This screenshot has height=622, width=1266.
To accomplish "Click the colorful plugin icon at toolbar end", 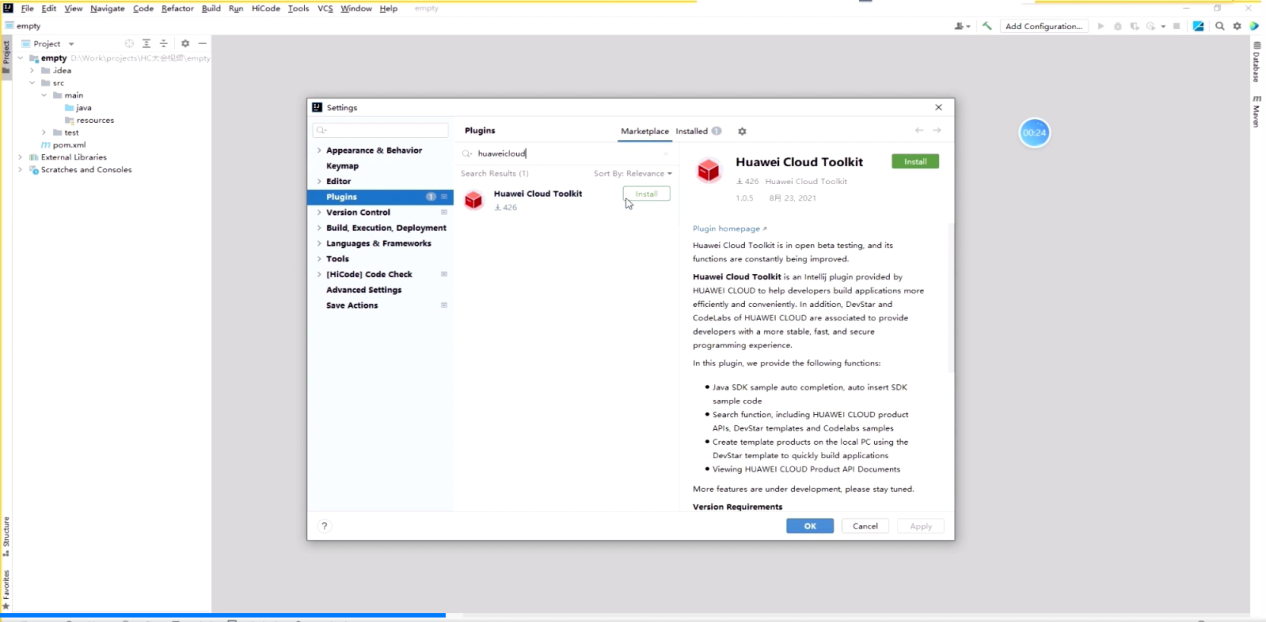I will [1254, 26].
